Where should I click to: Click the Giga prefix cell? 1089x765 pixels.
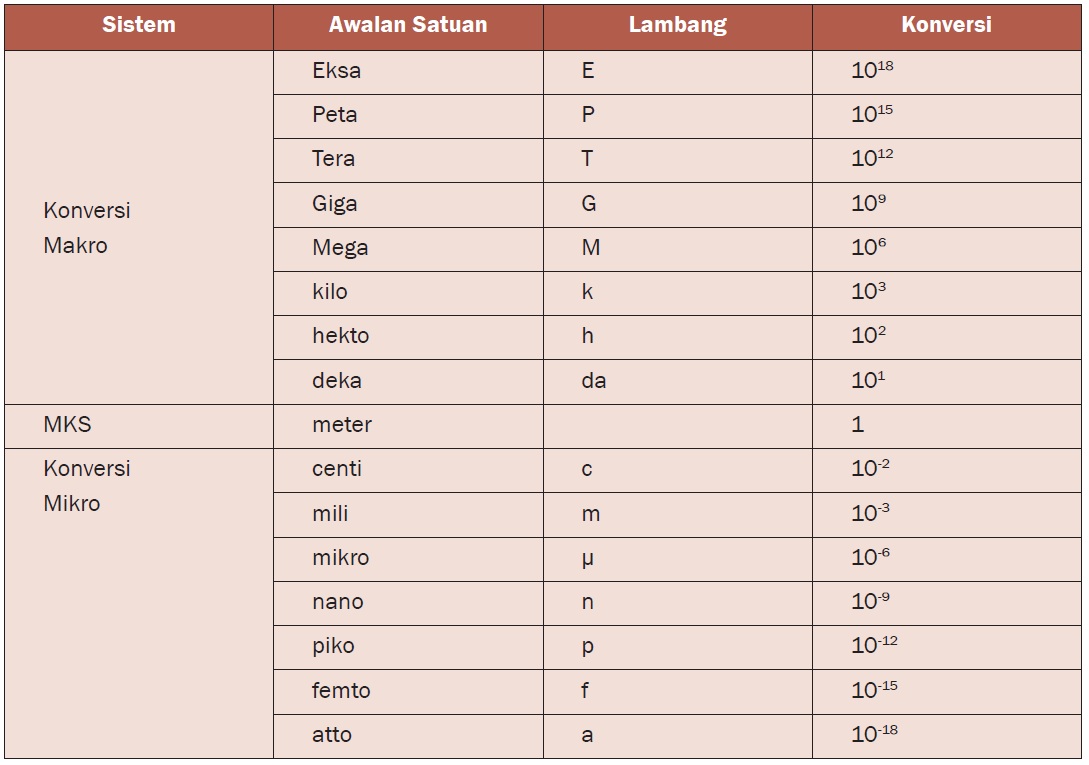coord(334,204)
